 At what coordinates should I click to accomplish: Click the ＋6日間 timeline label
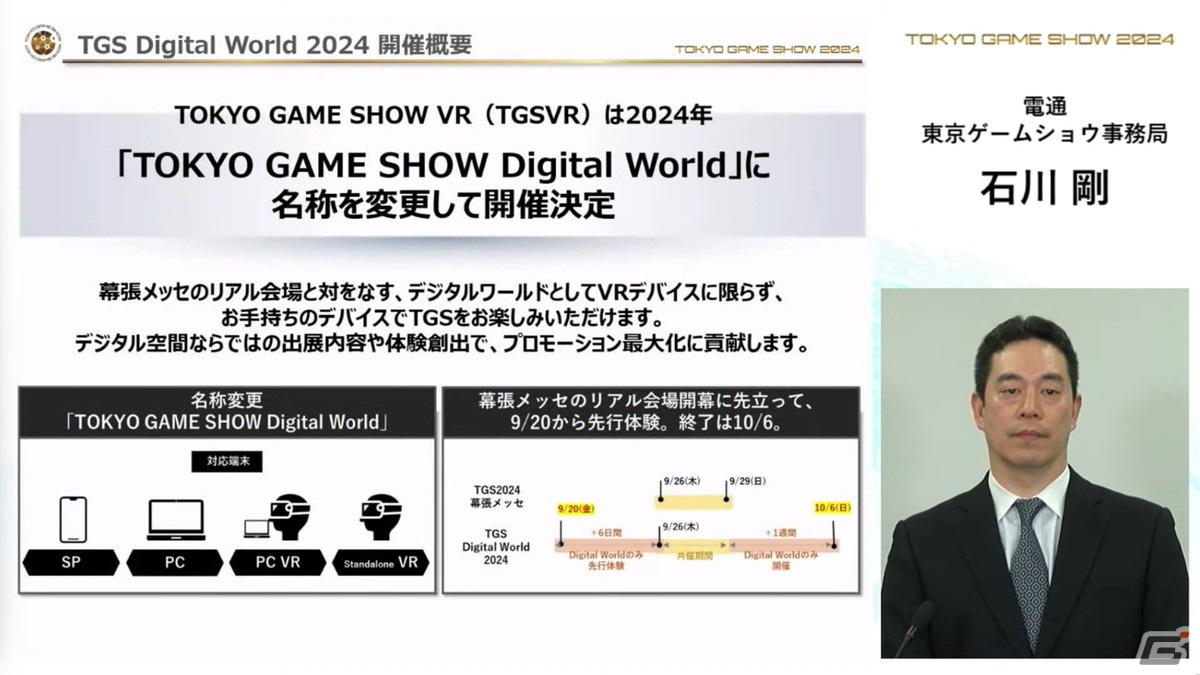pyautogui.click(x=607, y=533)
